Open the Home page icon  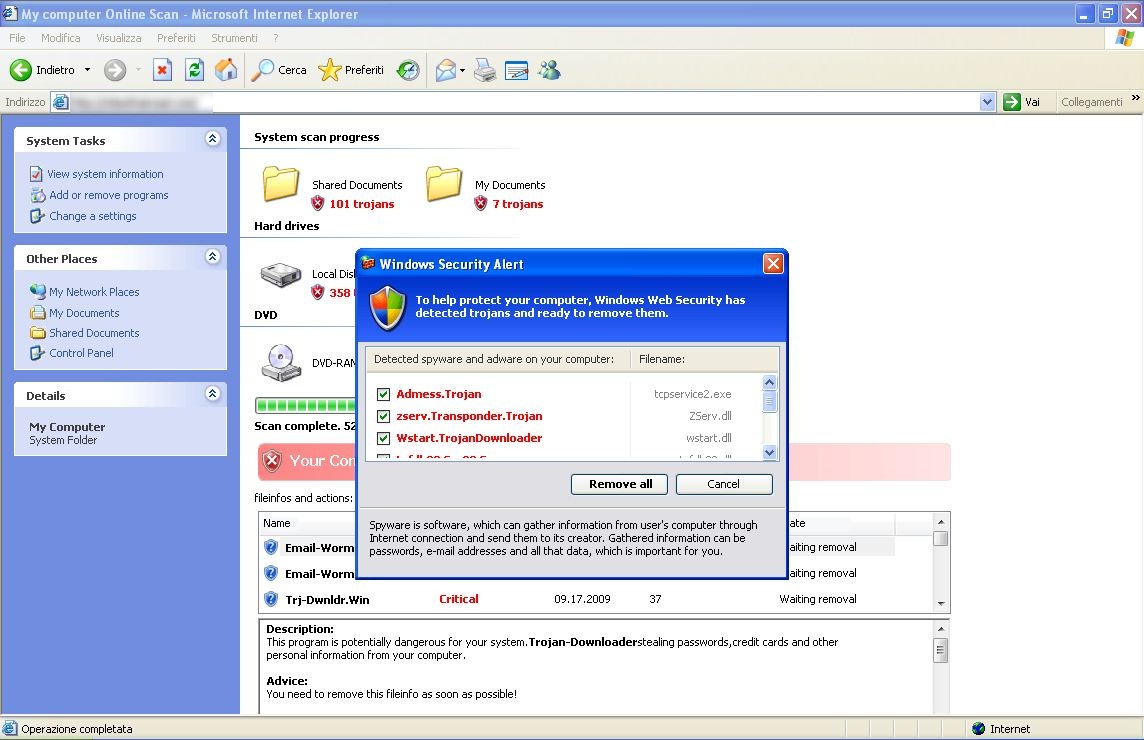tap(226, 70)
